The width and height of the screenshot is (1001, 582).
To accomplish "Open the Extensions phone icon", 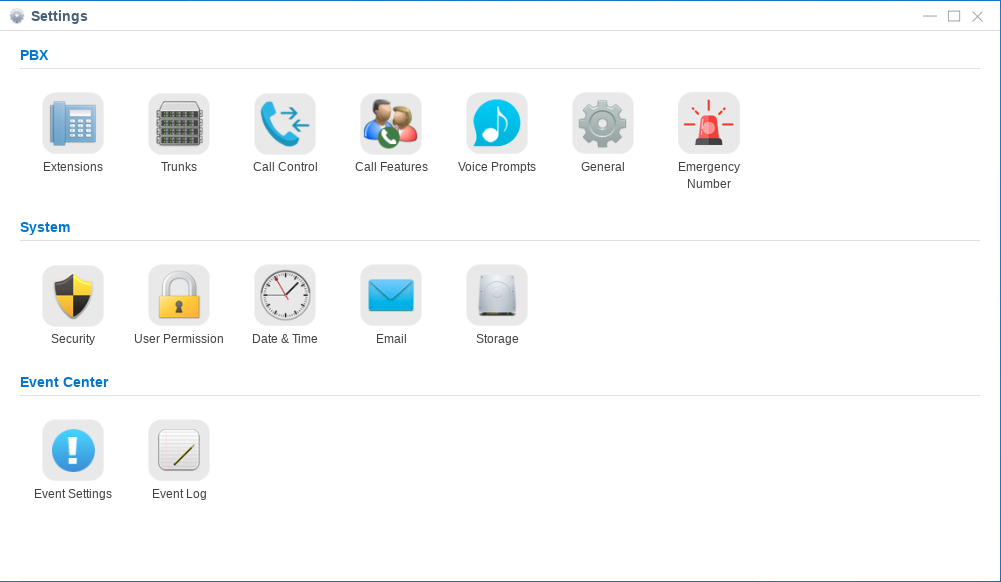I will (73, 123).
